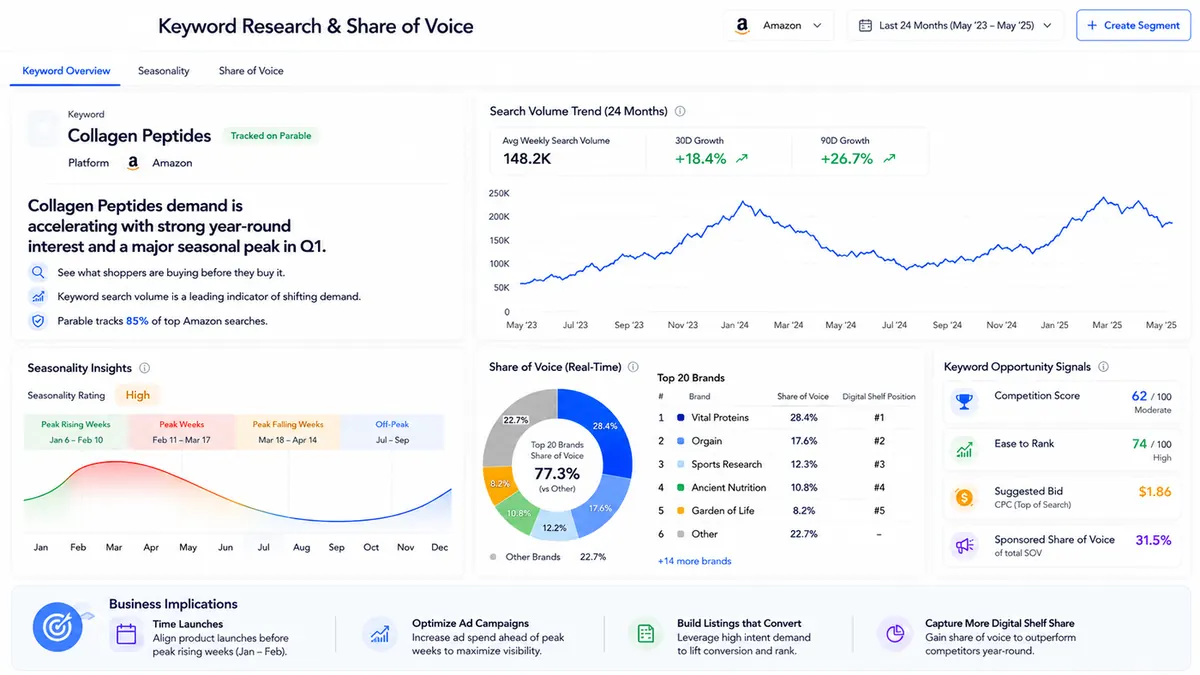Click the 8.2% orange donut segment
This screenshot has width=1200, height=675.
499,485
